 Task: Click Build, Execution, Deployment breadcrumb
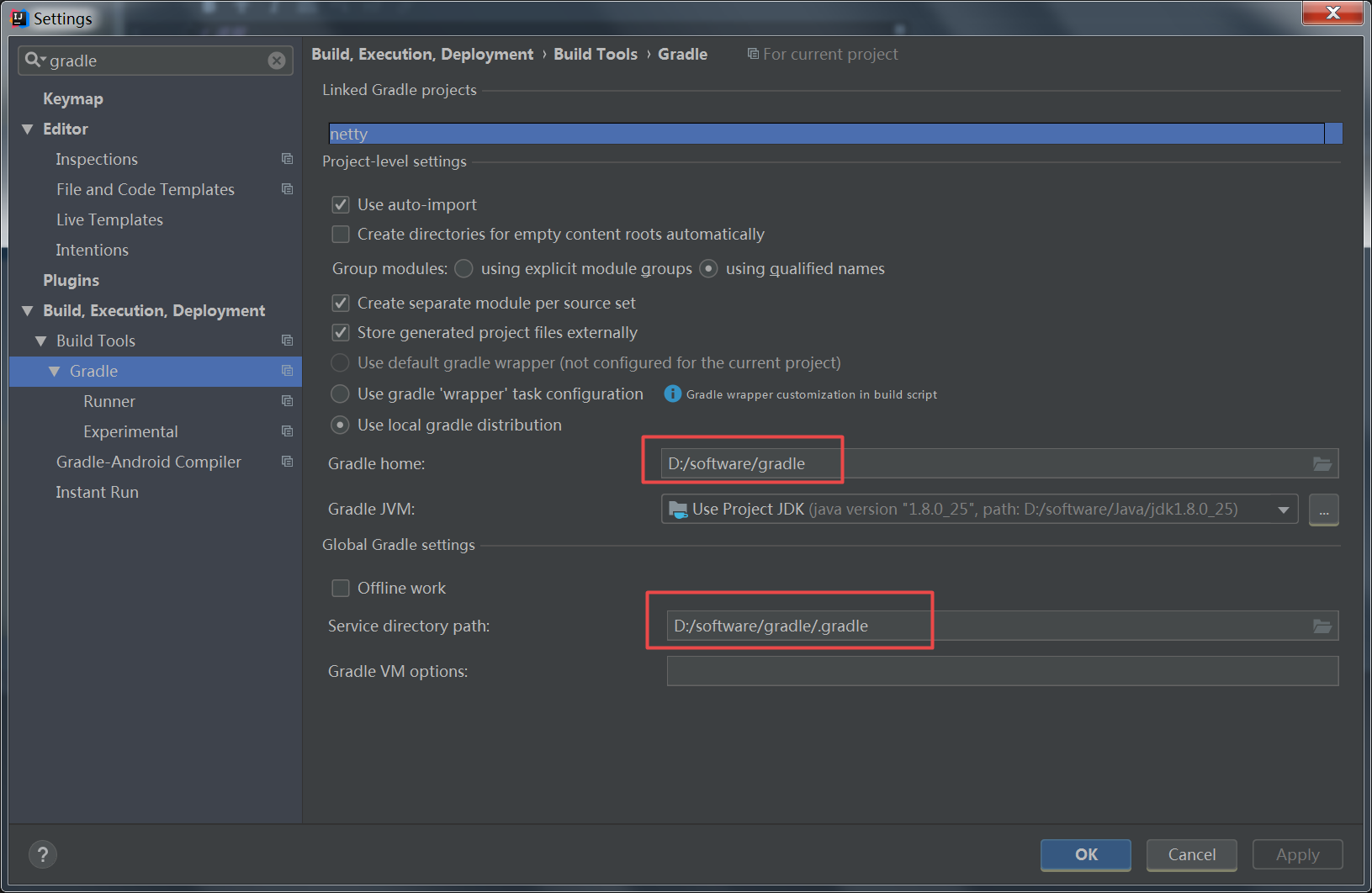(x=422, y=54)
